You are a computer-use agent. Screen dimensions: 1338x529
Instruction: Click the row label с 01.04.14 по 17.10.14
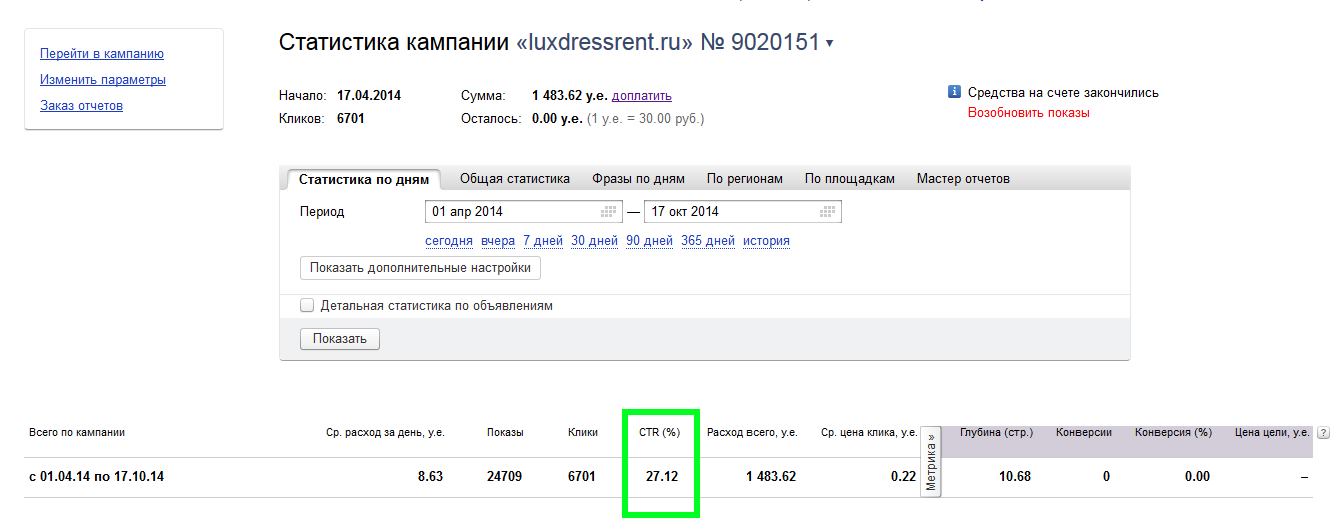(96, 477)
